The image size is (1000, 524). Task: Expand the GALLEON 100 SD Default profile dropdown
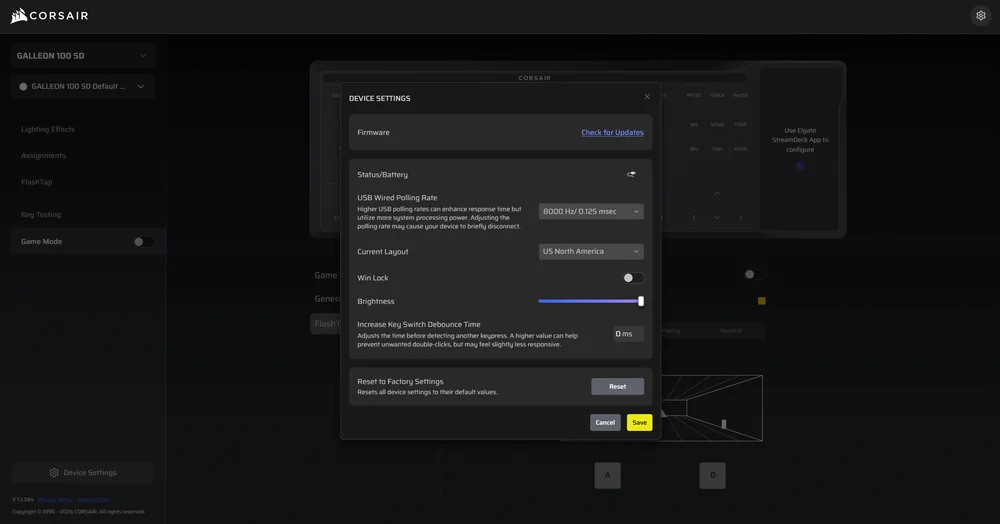(82, 87)
